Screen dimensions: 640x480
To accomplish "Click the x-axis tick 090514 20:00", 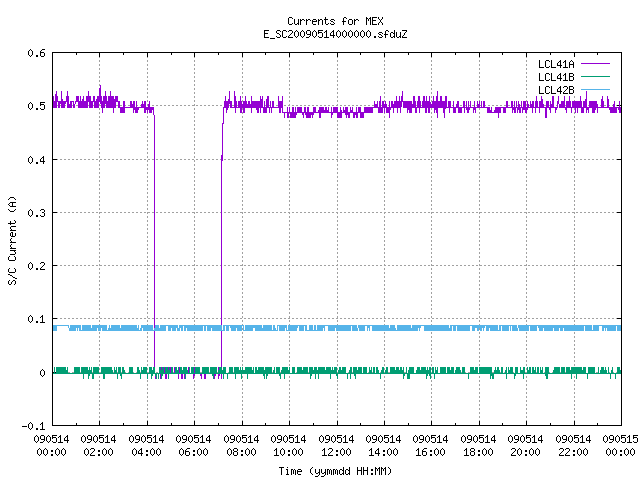I will pyautogui.click(x=525, y=446).
